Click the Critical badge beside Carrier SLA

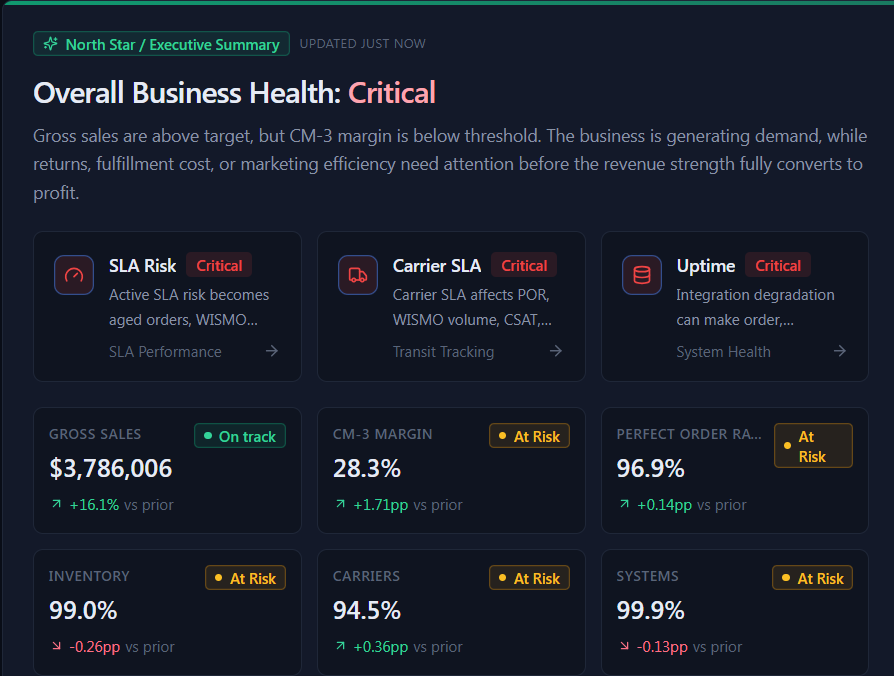524,266
